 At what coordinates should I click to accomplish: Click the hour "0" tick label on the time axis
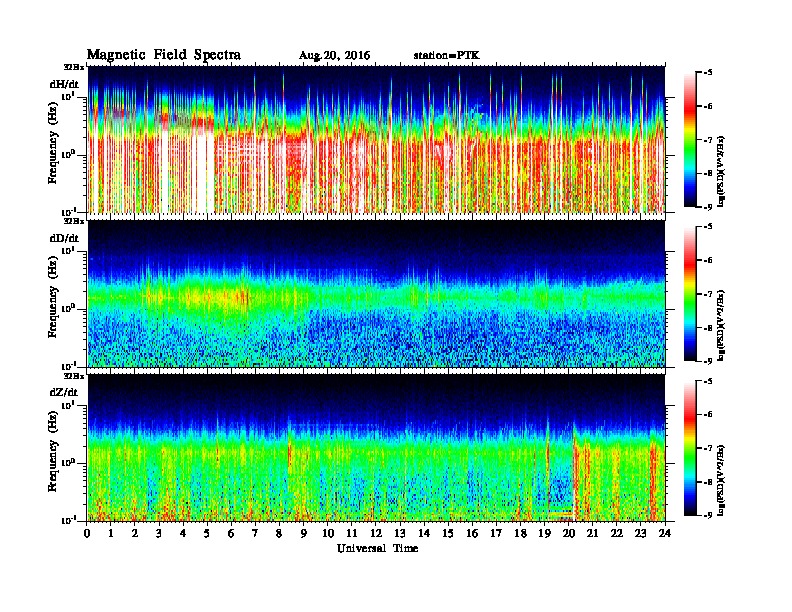coord(87,533)
